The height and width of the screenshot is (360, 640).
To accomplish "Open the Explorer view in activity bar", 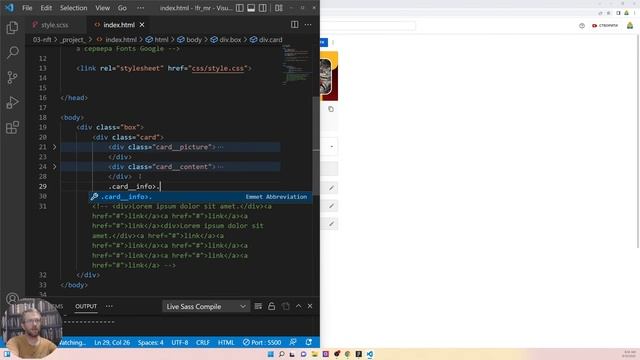I will pyautogui.click(x=12, y=27).
